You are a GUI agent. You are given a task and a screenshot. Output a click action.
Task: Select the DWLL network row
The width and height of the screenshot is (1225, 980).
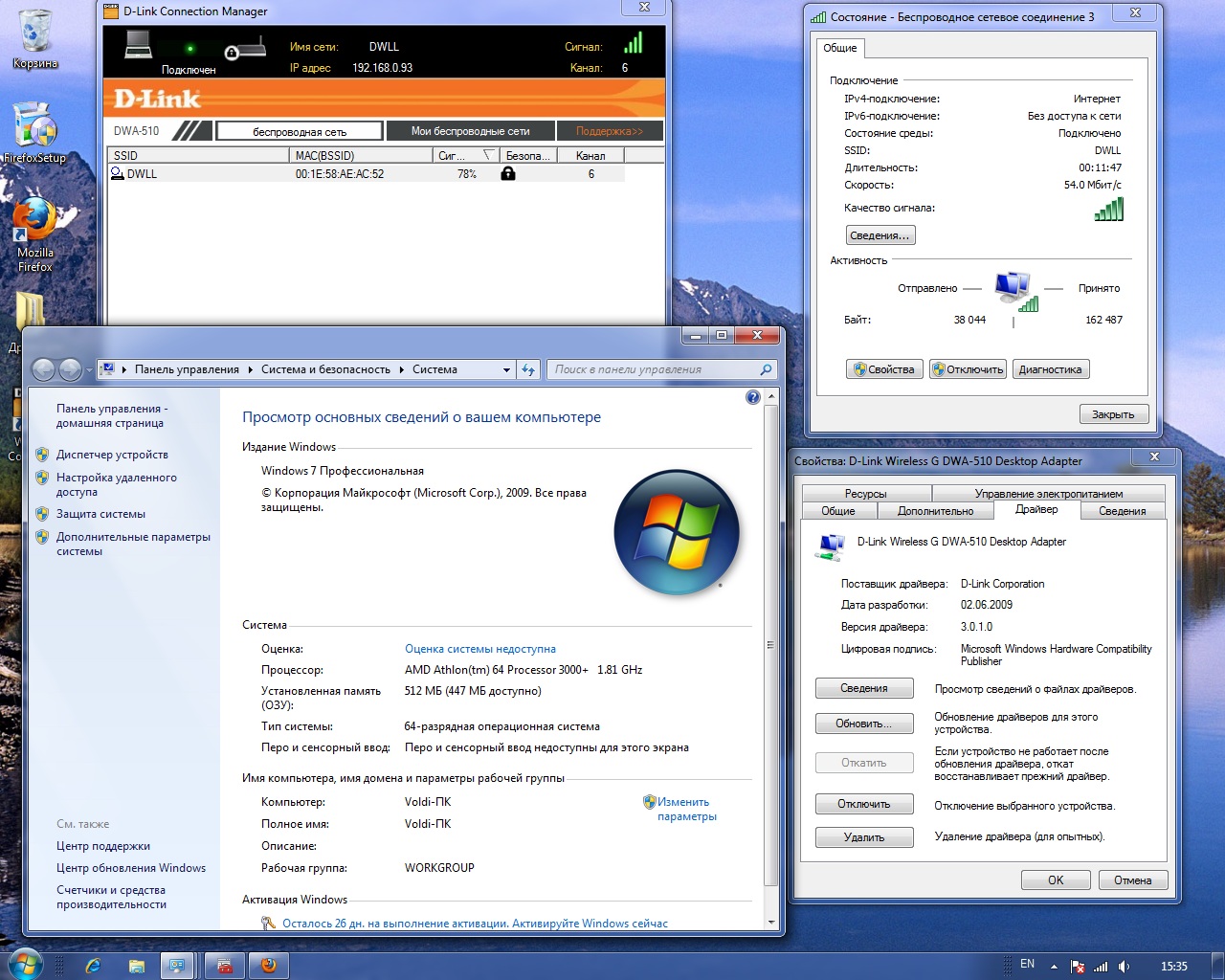coord(364,174)
